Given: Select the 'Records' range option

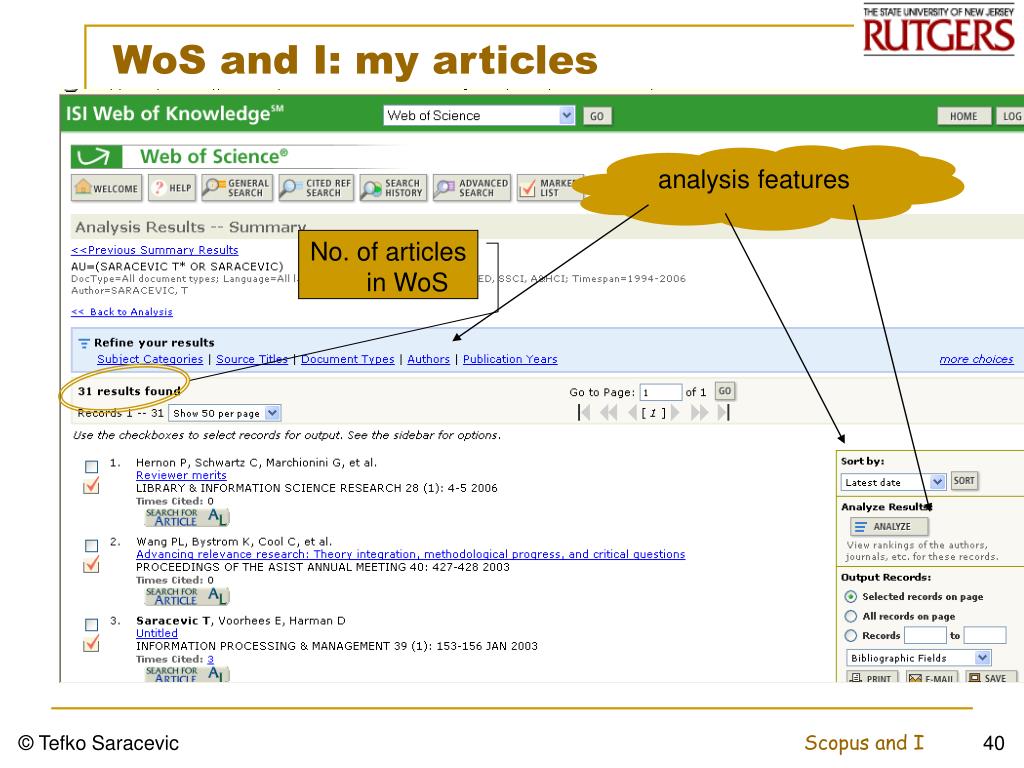Looking at the screenshot, I should [x=850, y=635].
